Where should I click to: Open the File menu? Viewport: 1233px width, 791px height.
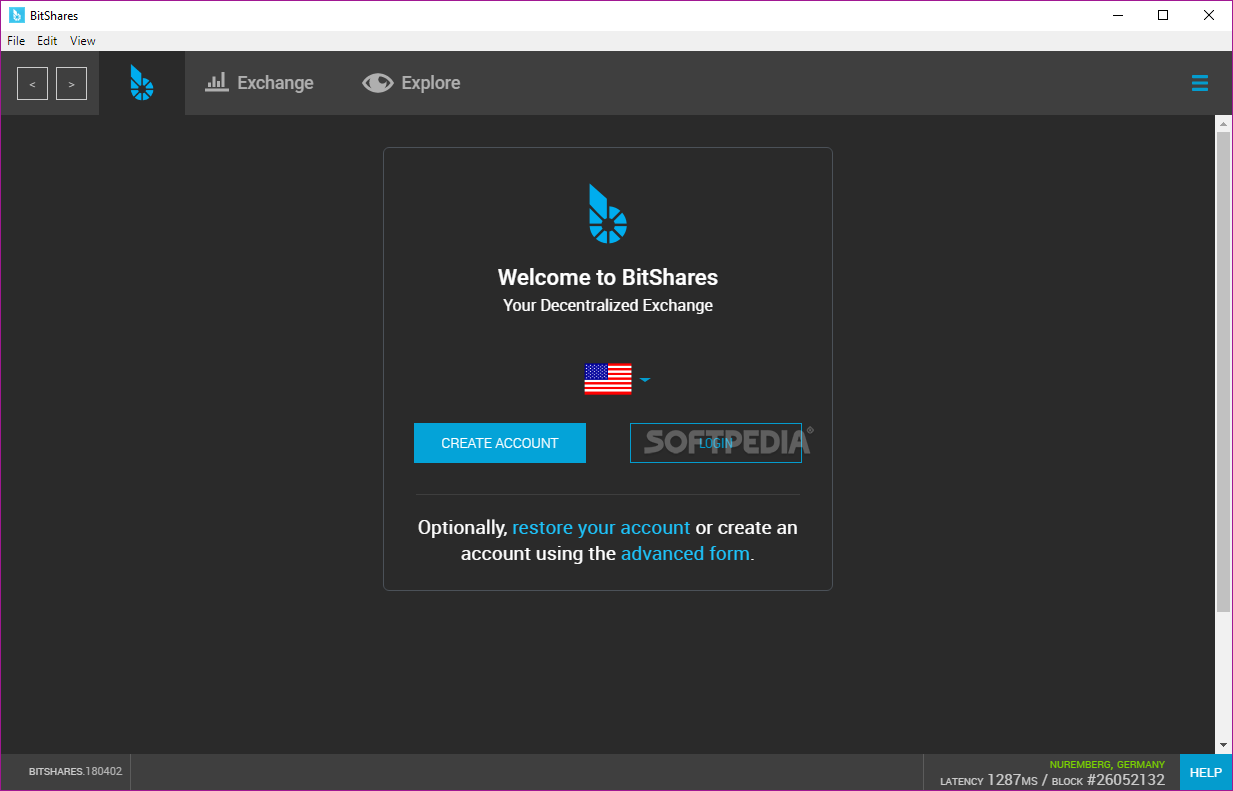pos(16,41)
